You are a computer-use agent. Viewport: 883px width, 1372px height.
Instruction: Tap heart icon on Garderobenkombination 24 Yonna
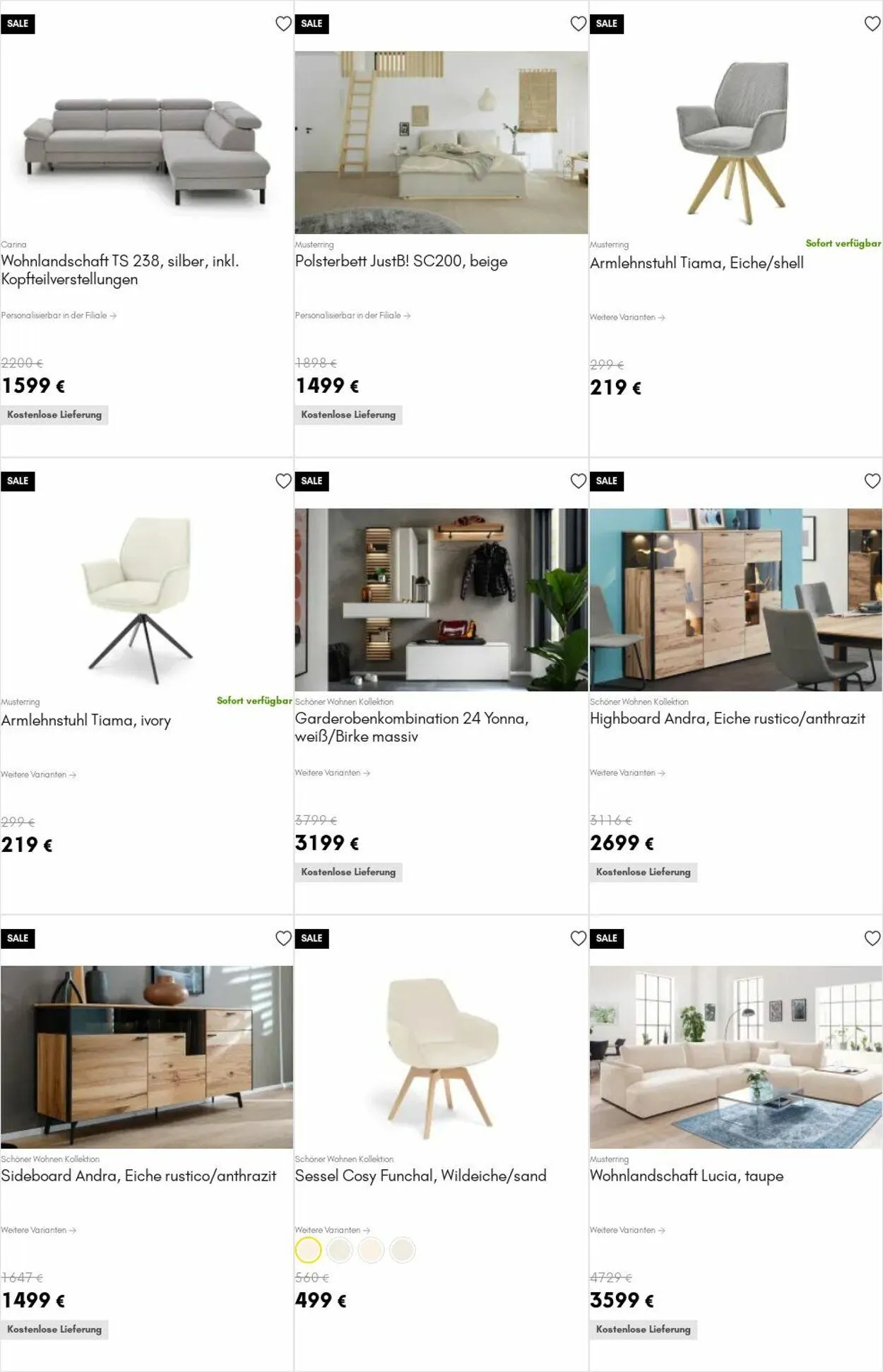click(x=578, y=481)
